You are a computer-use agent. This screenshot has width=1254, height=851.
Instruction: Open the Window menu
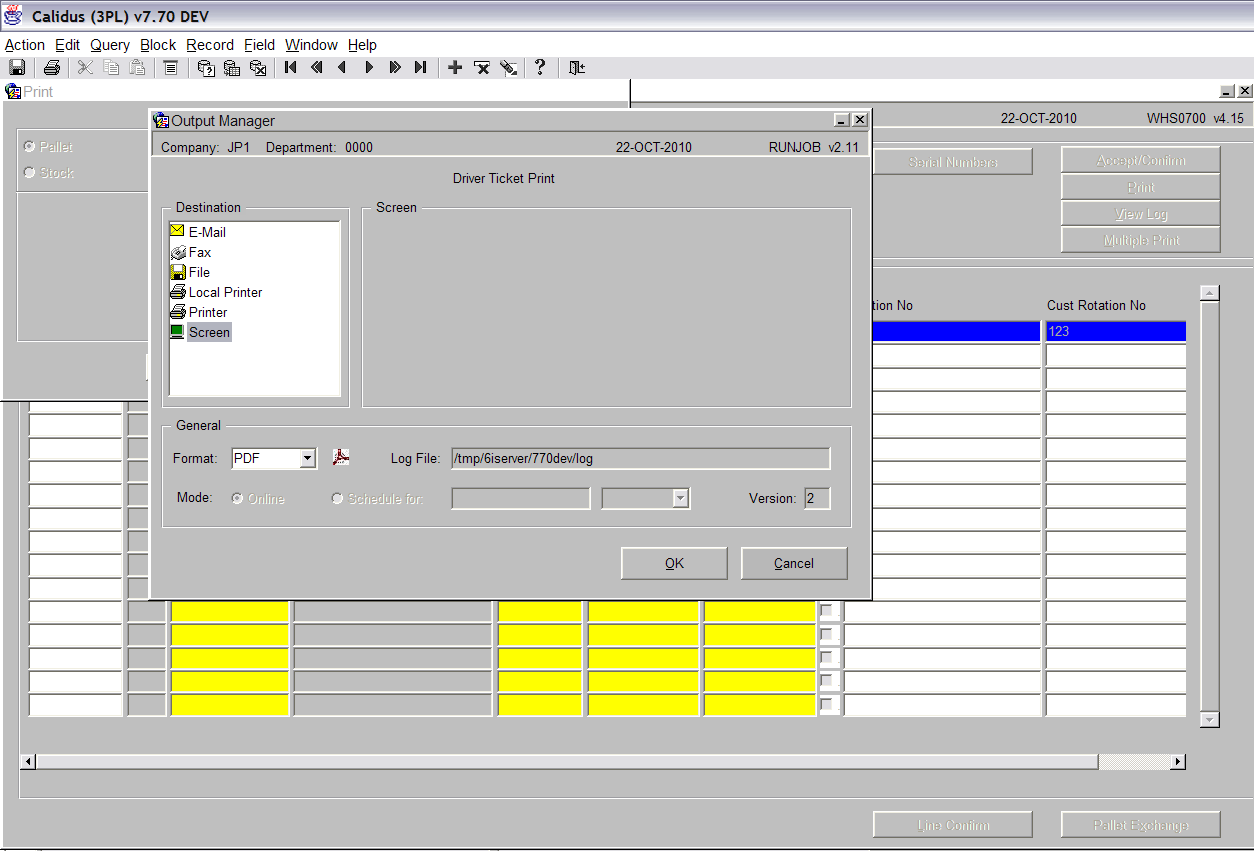[311, 45]
